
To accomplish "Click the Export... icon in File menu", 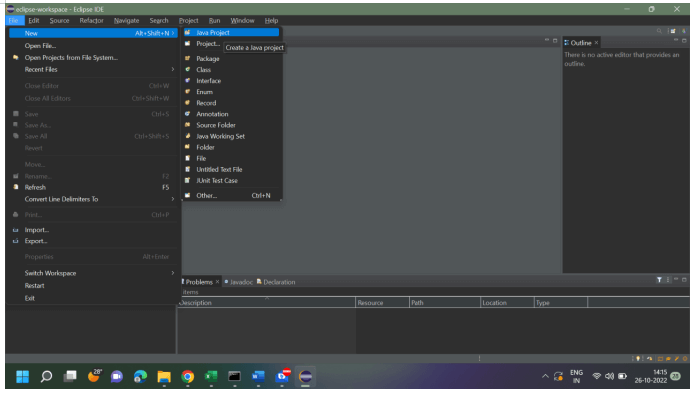I will (x=16, y=241).
